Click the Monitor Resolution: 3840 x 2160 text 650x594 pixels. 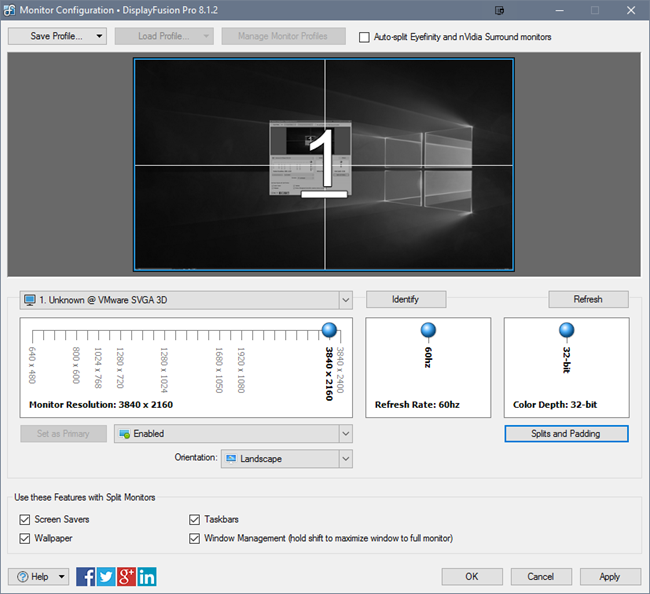pyautogui.click(x=101, y=405)
